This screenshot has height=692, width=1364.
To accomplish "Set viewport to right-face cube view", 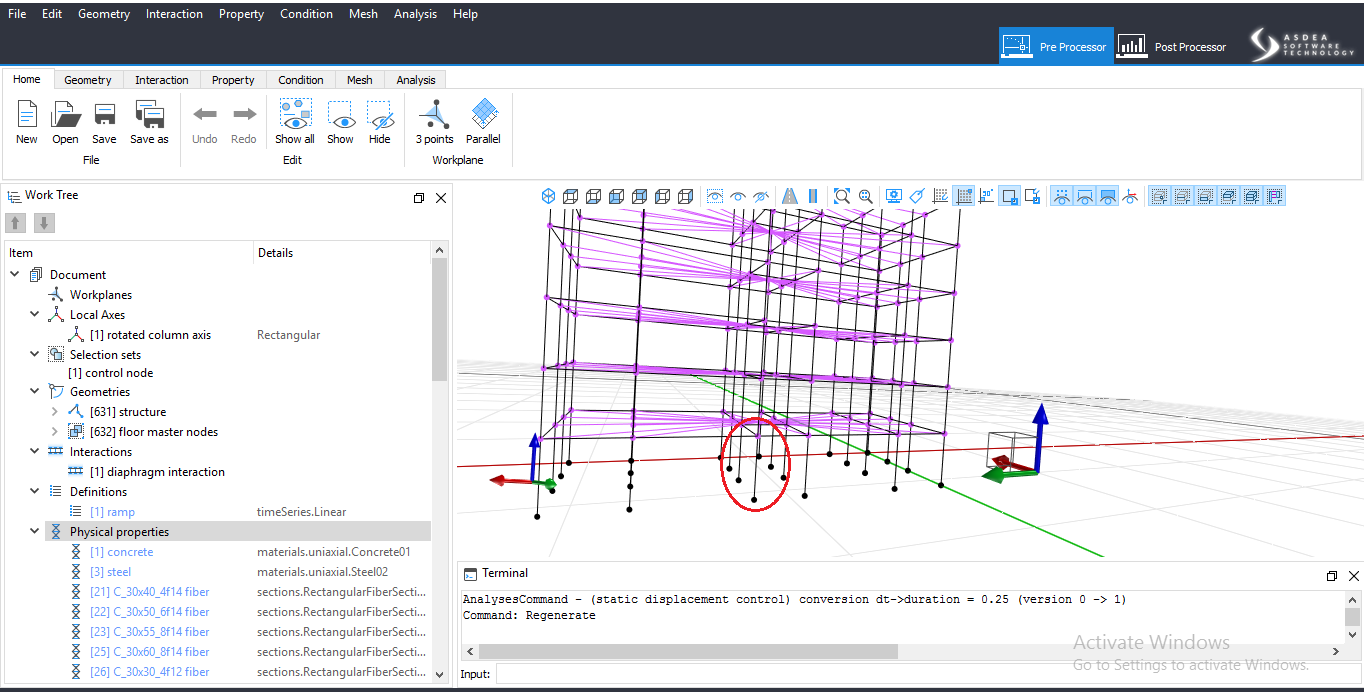I will pyautogui.click(x=685, y=196).
